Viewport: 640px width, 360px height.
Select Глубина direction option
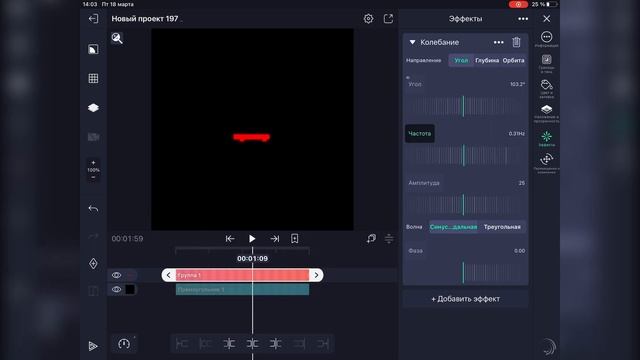(487, 60)
